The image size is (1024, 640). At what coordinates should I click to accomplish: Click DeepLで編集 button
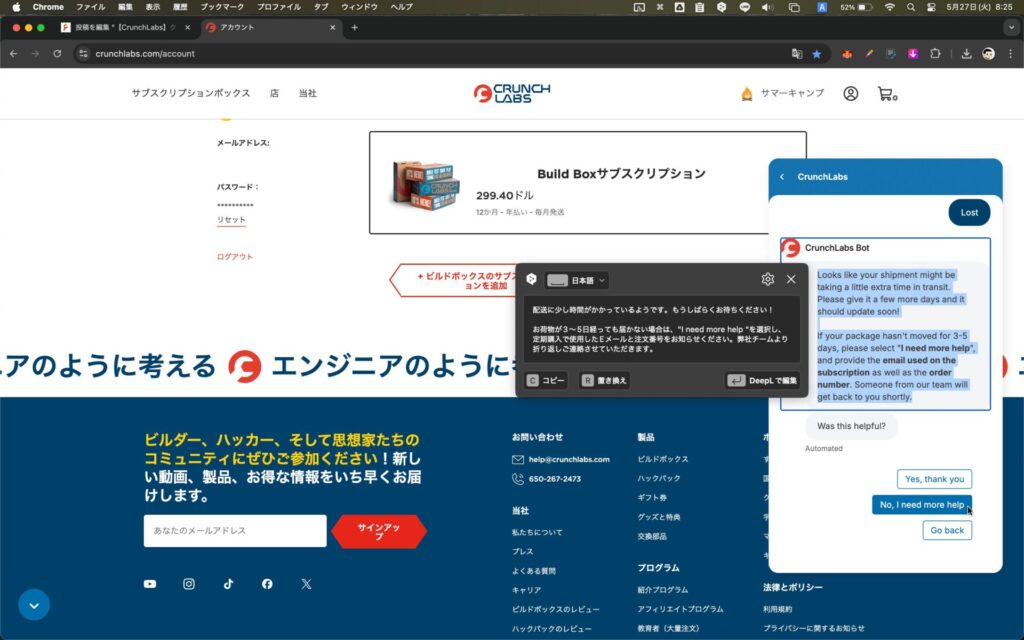[762, 380]
